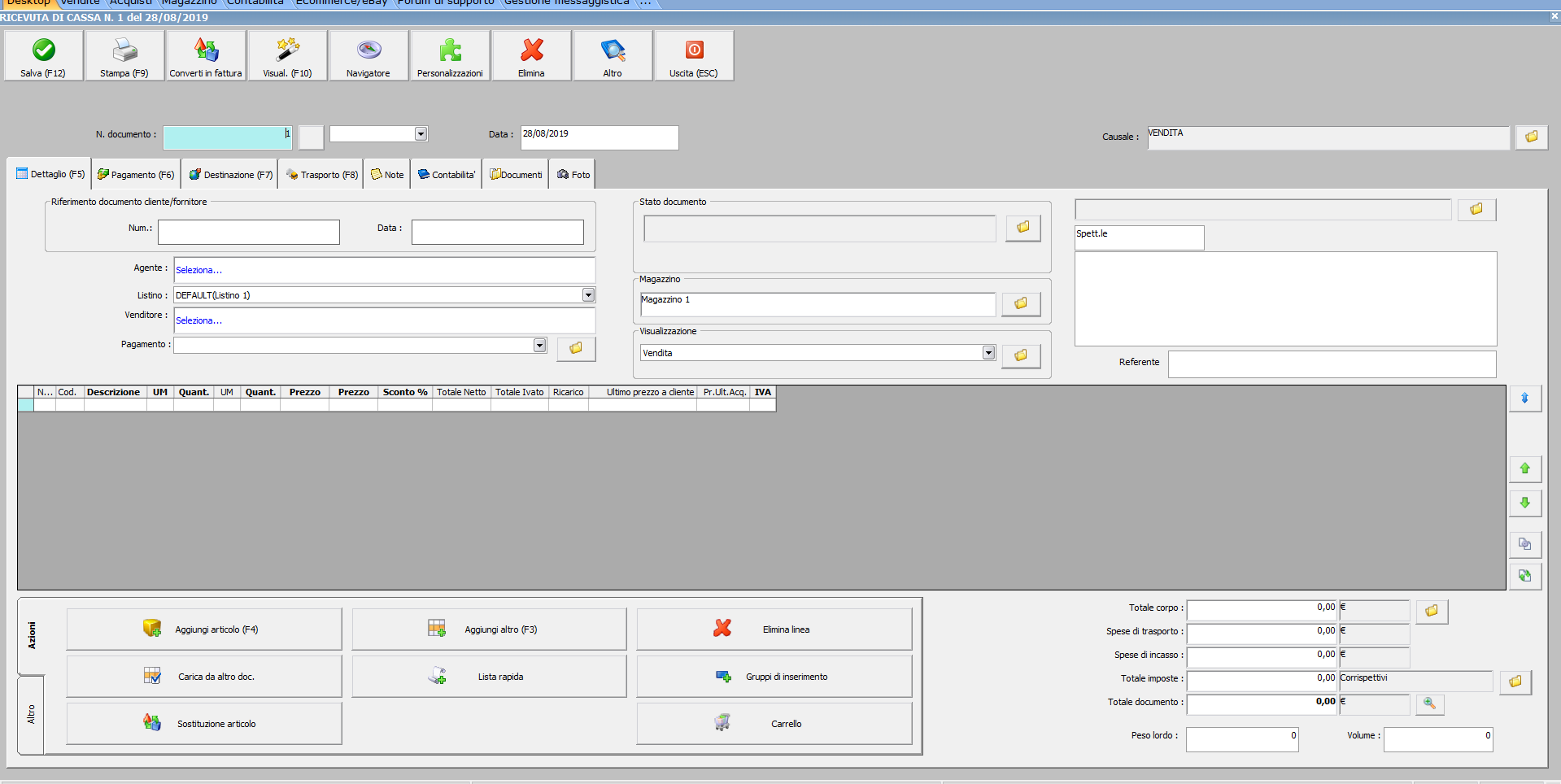Open the Visual. (F10) preview
This screenshot has width=1561, height=784.
click(287, 55)
